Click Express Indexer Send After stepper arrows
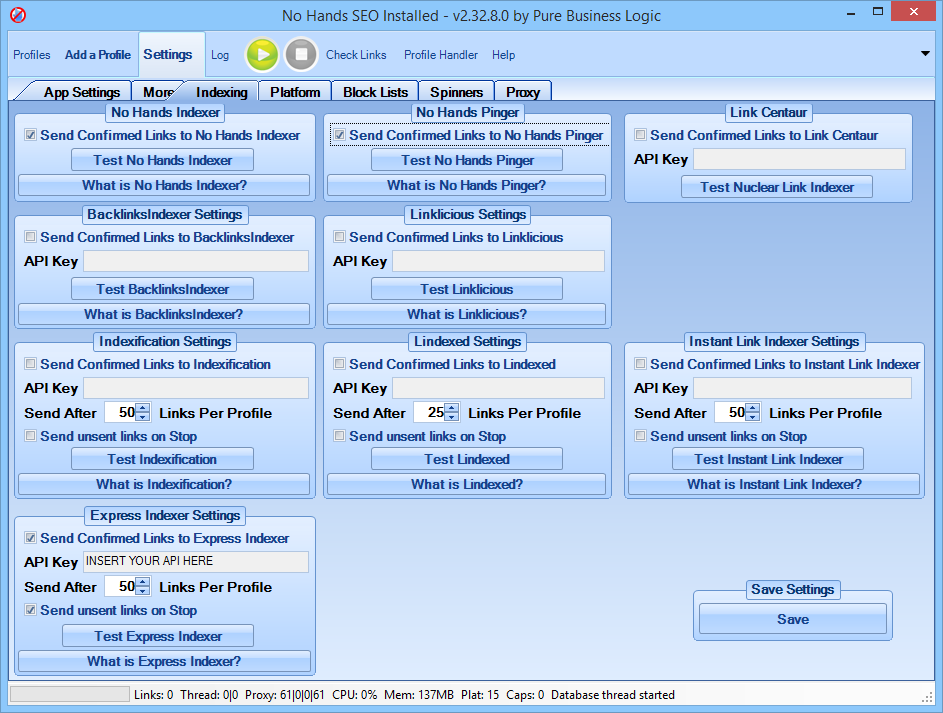The width and height of the screenshot is (943, 713). click(x=143, y=586)
